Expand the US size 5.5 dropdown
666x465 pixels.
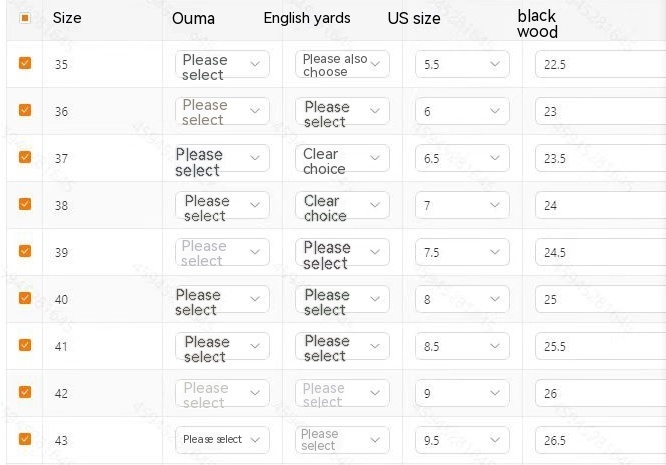(x=462, y=64)
